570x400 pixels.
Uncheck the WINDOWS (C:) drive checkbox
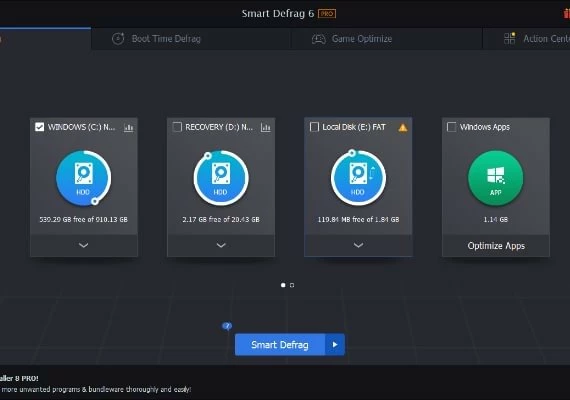pyautogui.click(x=39, y=127)
